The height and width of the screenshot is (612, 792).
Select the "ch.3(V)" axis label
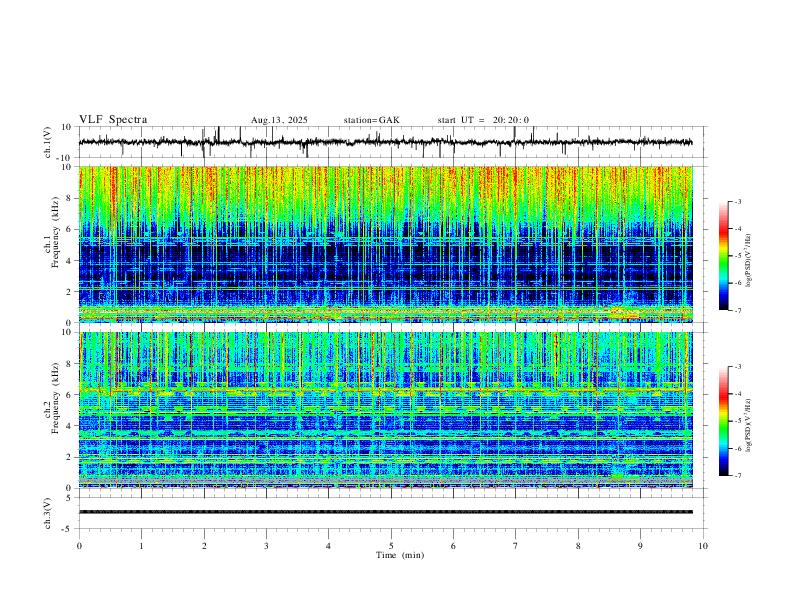click(48, 513)
